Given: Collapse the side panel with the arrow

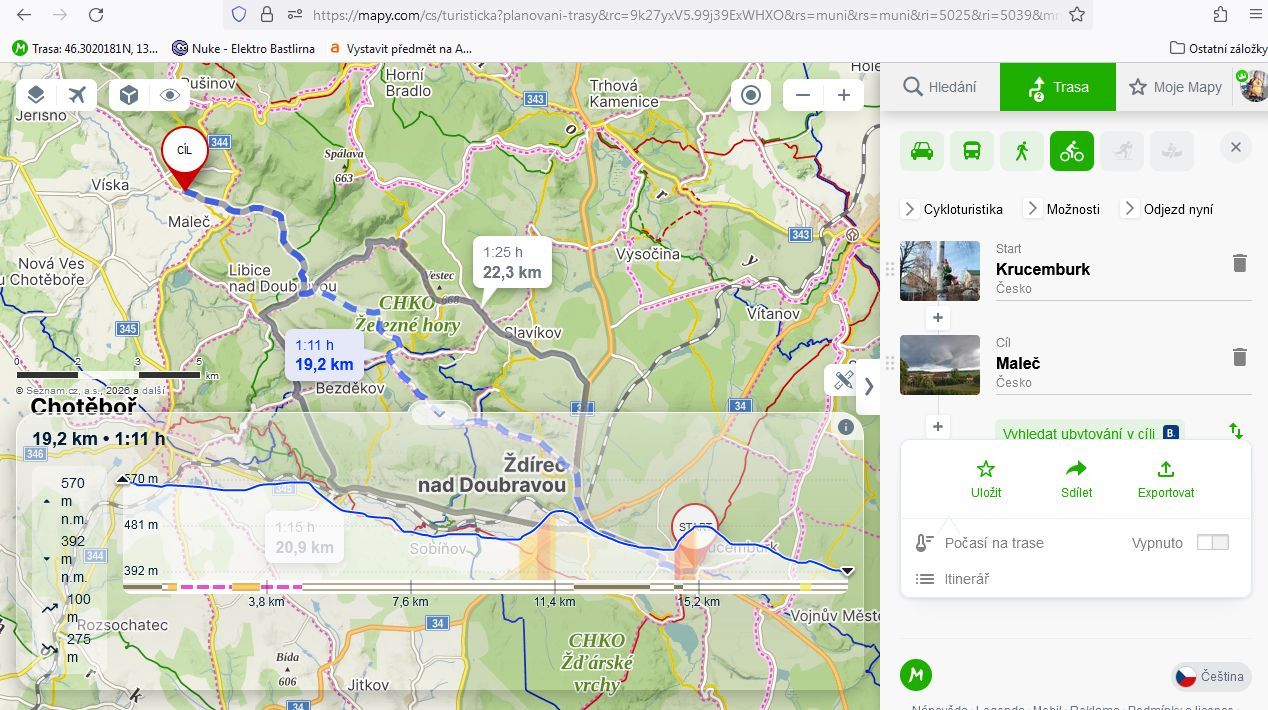Looking at the screenshot, I should click(869, 386).
